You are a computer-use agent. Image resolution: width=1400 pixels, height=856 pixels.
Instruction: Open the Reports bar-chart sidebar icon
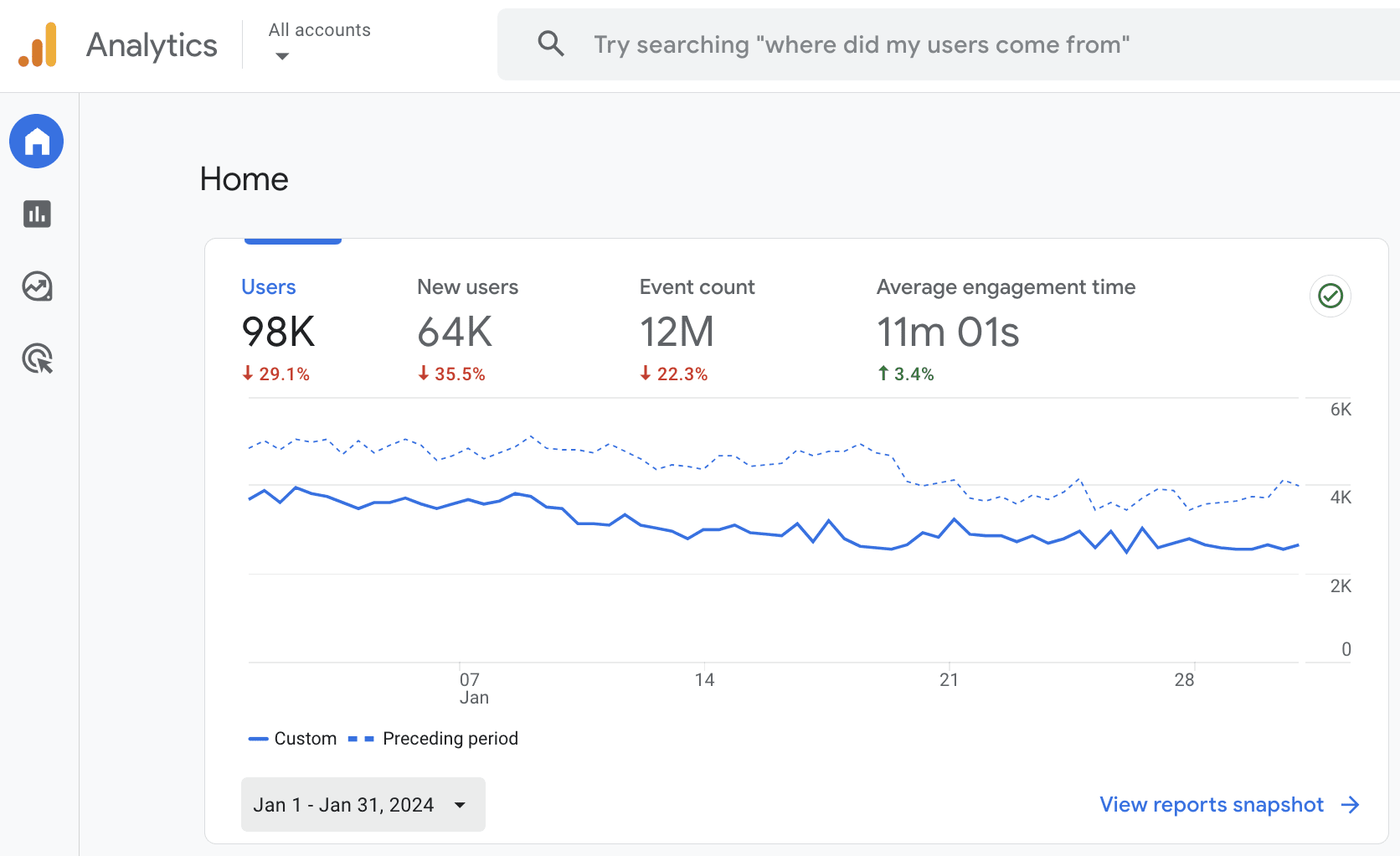click(x=37, y=214)
